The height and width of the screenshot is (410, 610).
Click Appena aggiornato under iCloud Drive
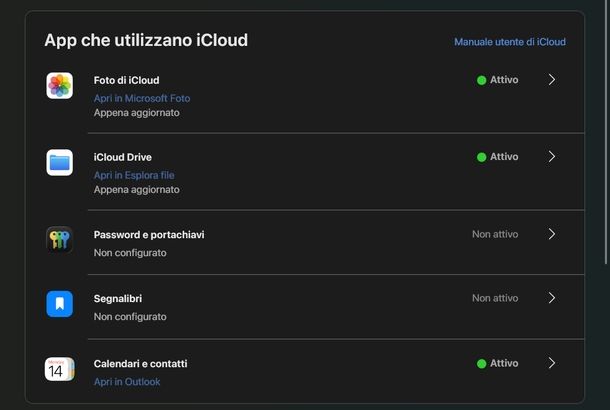point(137,190)
